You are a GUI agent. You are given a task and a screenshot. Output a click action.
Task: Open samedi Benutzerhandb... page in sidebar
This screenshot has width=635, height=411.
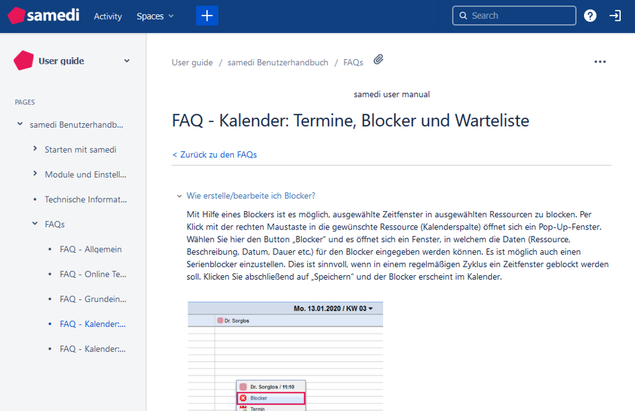click(x=76, y=125)
